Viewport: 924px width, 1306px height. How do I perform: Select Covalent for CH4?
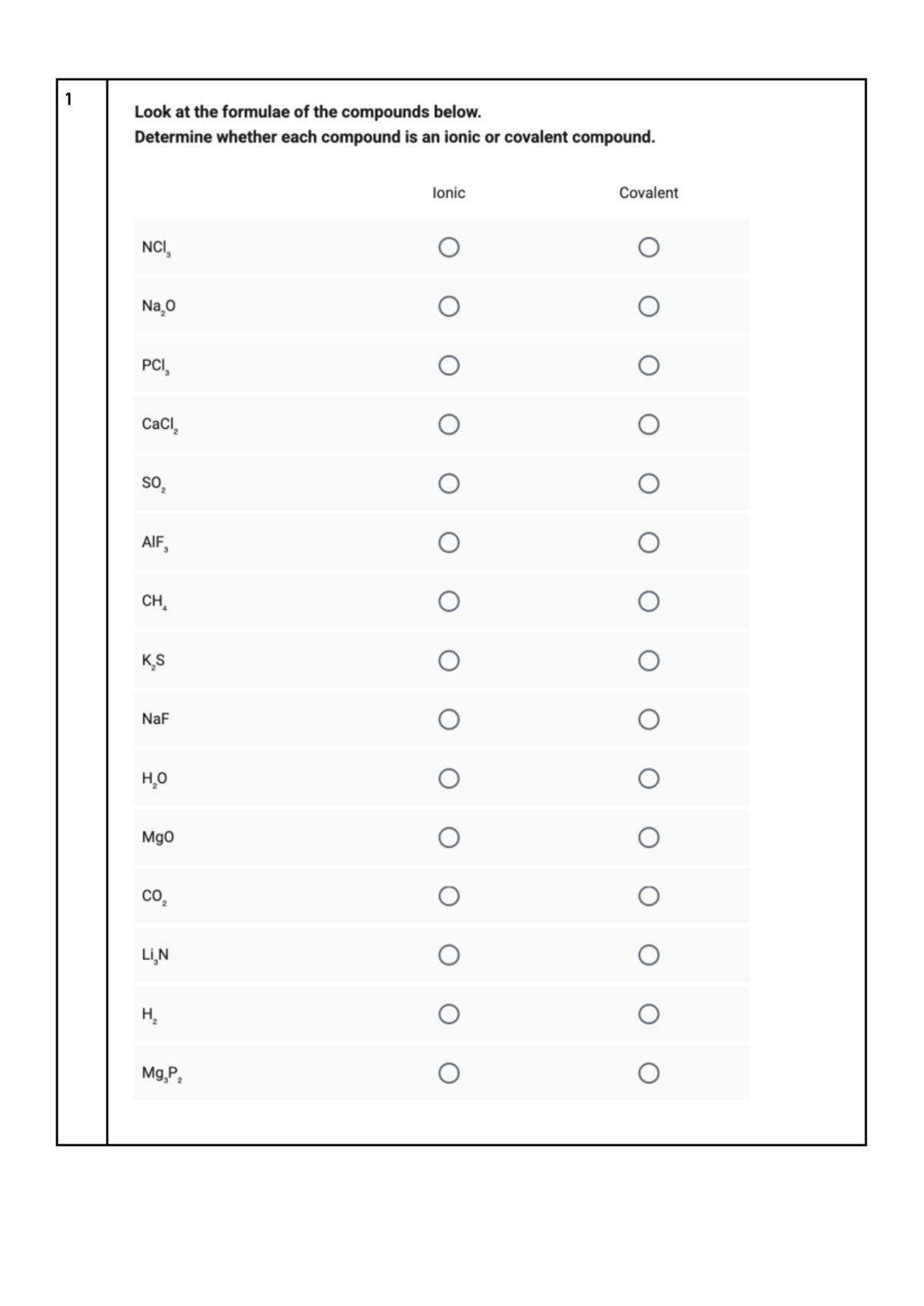648,601
